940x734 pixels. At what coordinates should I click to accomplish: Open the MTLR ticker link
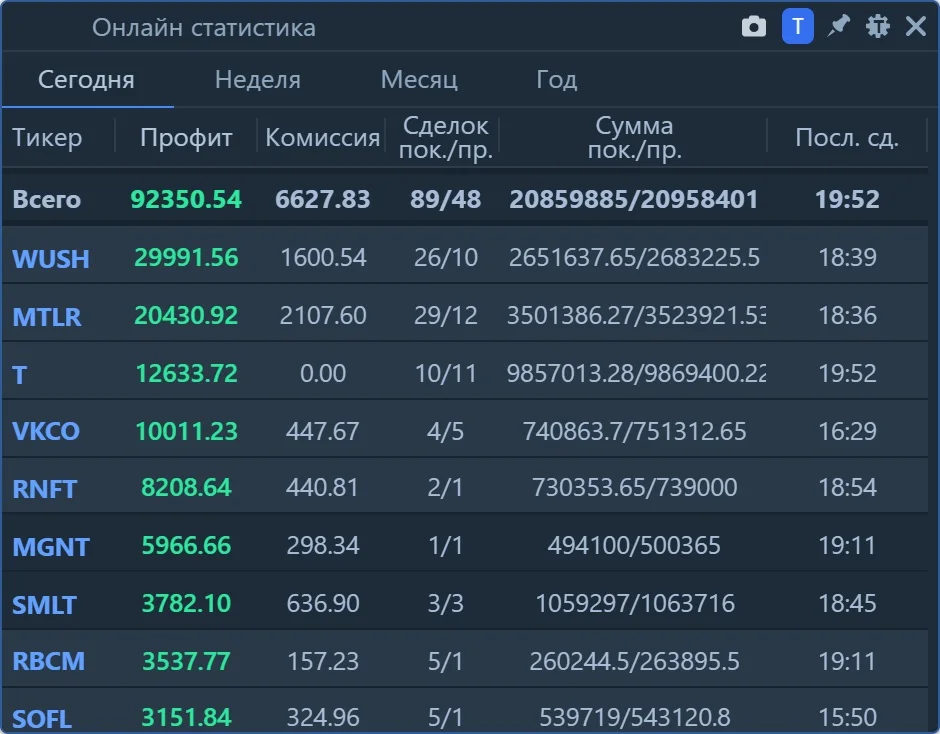[x=47, y=317]
